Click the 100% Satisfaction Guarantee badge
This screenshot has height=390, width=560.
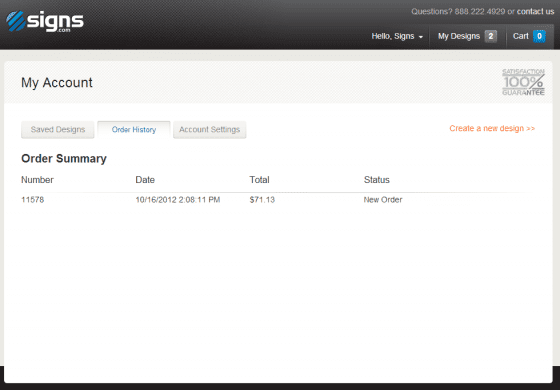tap(523, 82)
